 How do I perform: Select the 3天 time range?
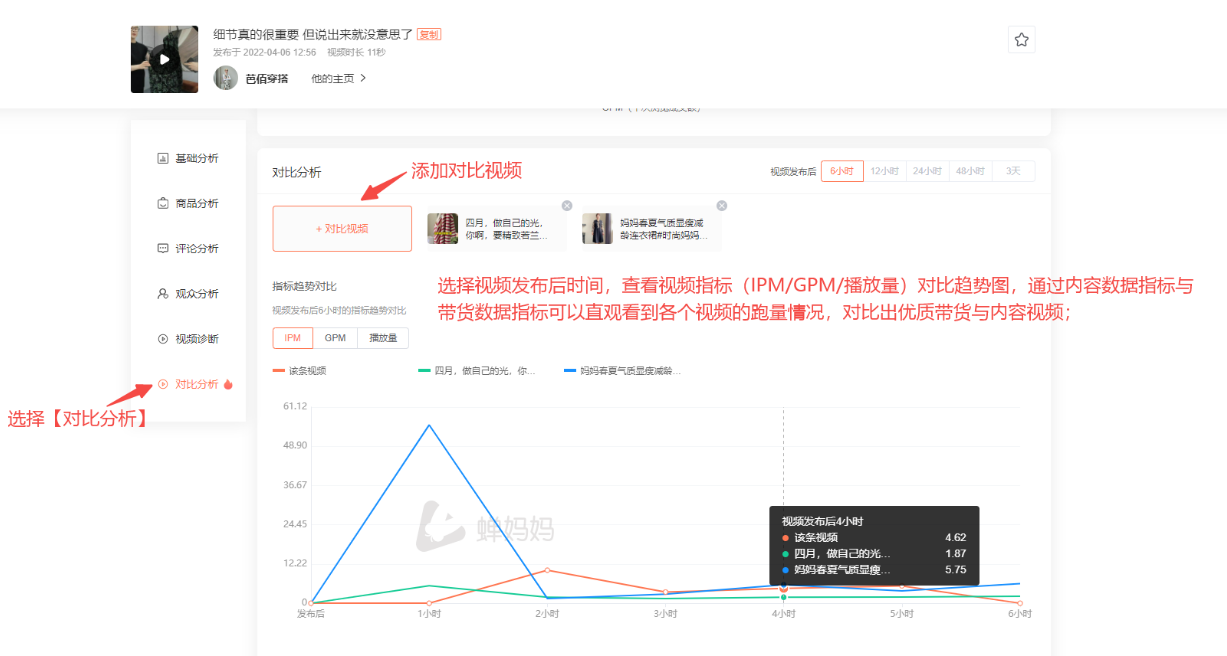pyautogui.click(x=1014, y=171)
